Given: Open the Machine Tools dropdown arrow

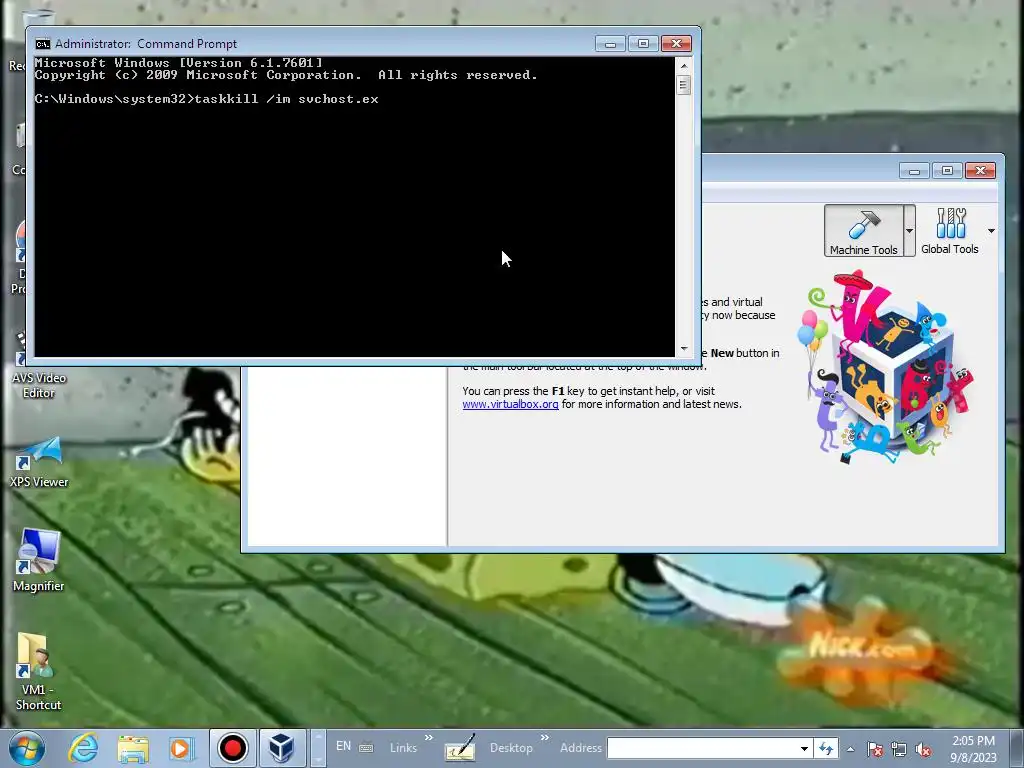Looking at the screenshot, I should coord(909,231).
